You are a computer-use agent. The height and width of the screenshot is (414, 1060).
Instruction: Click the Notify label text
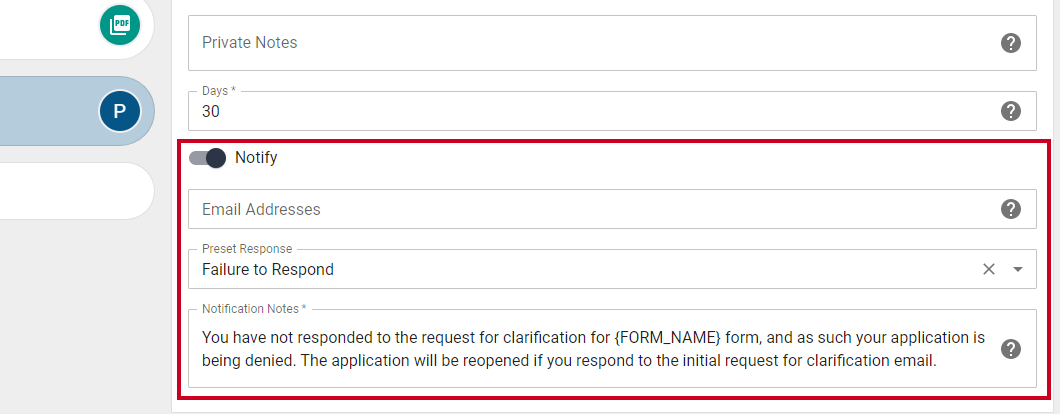click(256, 158)
